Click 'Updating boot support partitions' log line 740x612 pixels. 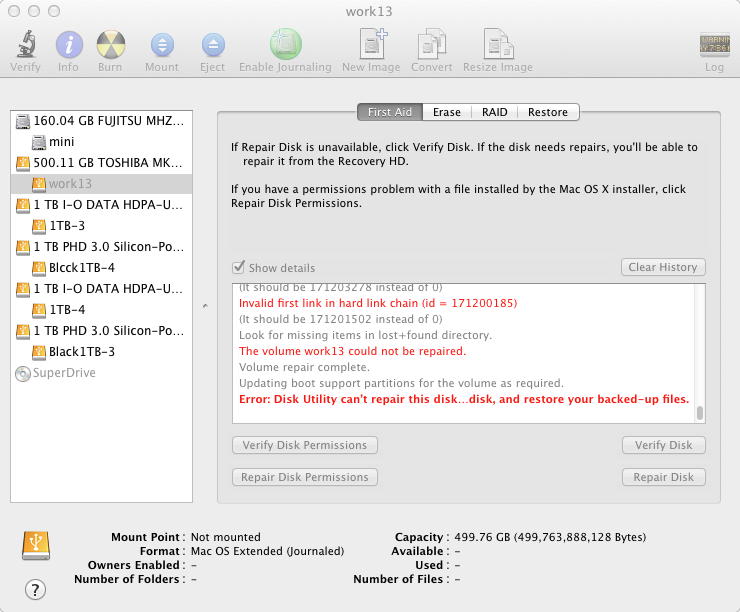tap(401, 383)
